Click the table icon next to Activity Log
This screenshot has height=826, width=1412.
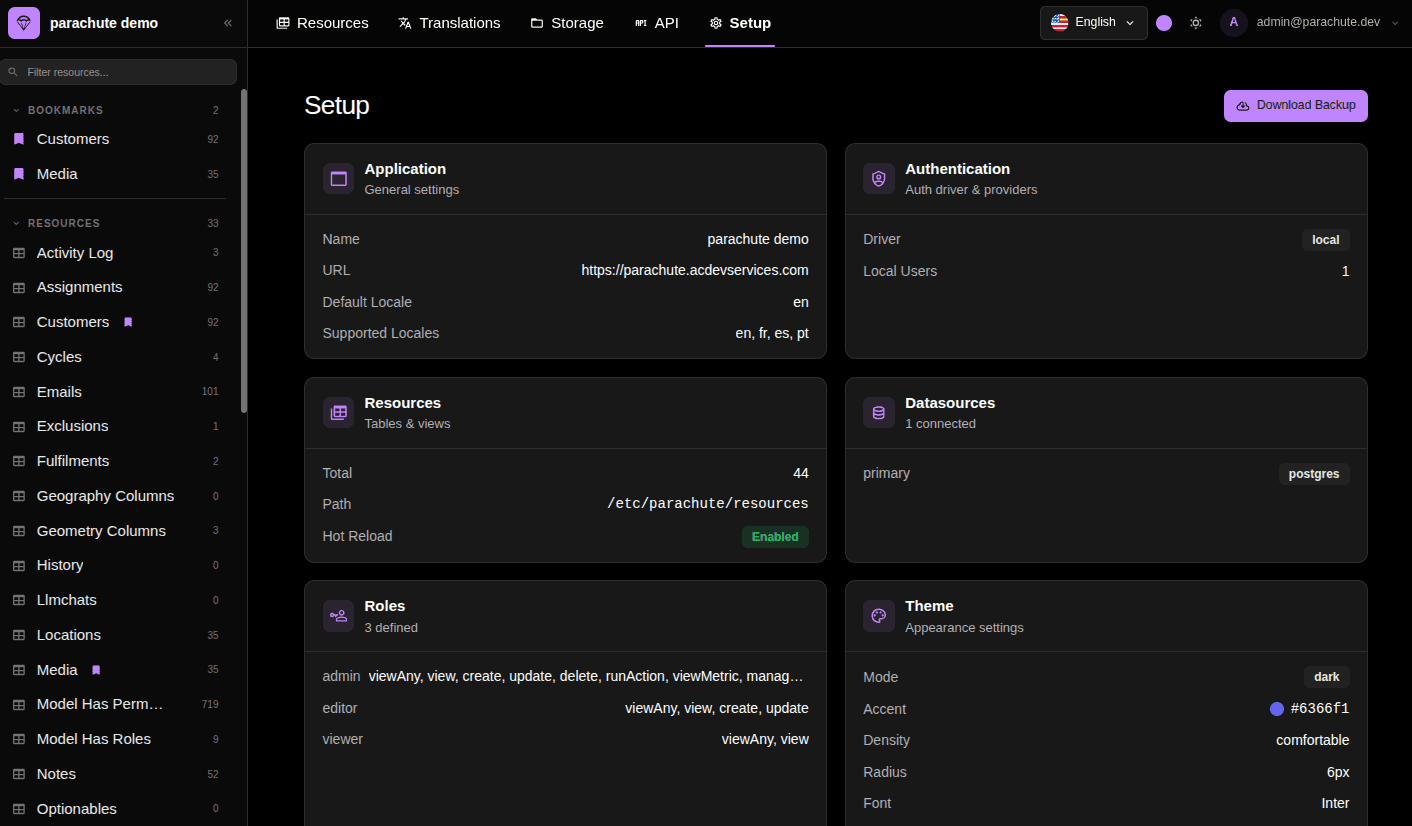[x=19, y=253]
